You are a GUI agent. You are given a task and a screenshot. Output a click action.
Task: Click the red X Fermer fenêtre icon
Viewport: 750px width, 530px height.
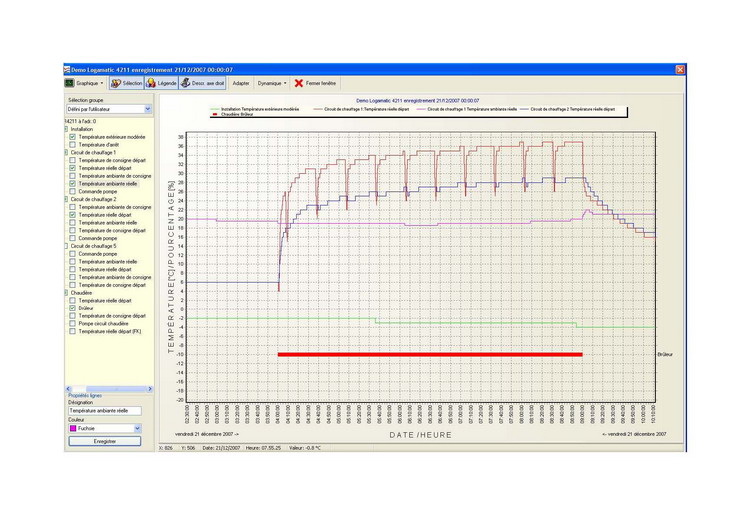298,84
